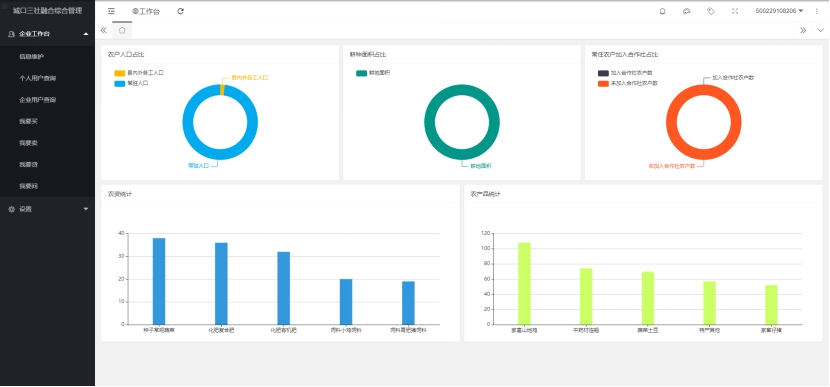This screenshot has height=387, width=830.
Task: Click the 农户人口占比 card title
Action: pyautogui.click(x=126, y=54)
